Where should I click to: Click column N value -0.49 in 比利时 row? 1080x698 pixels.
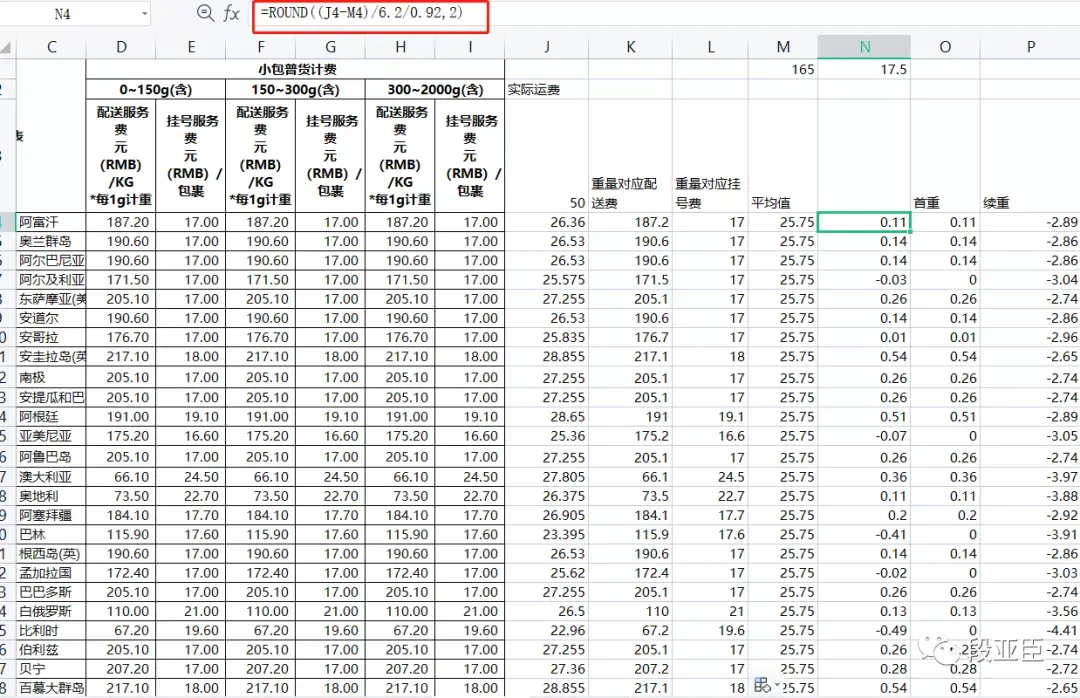(864, 630)
